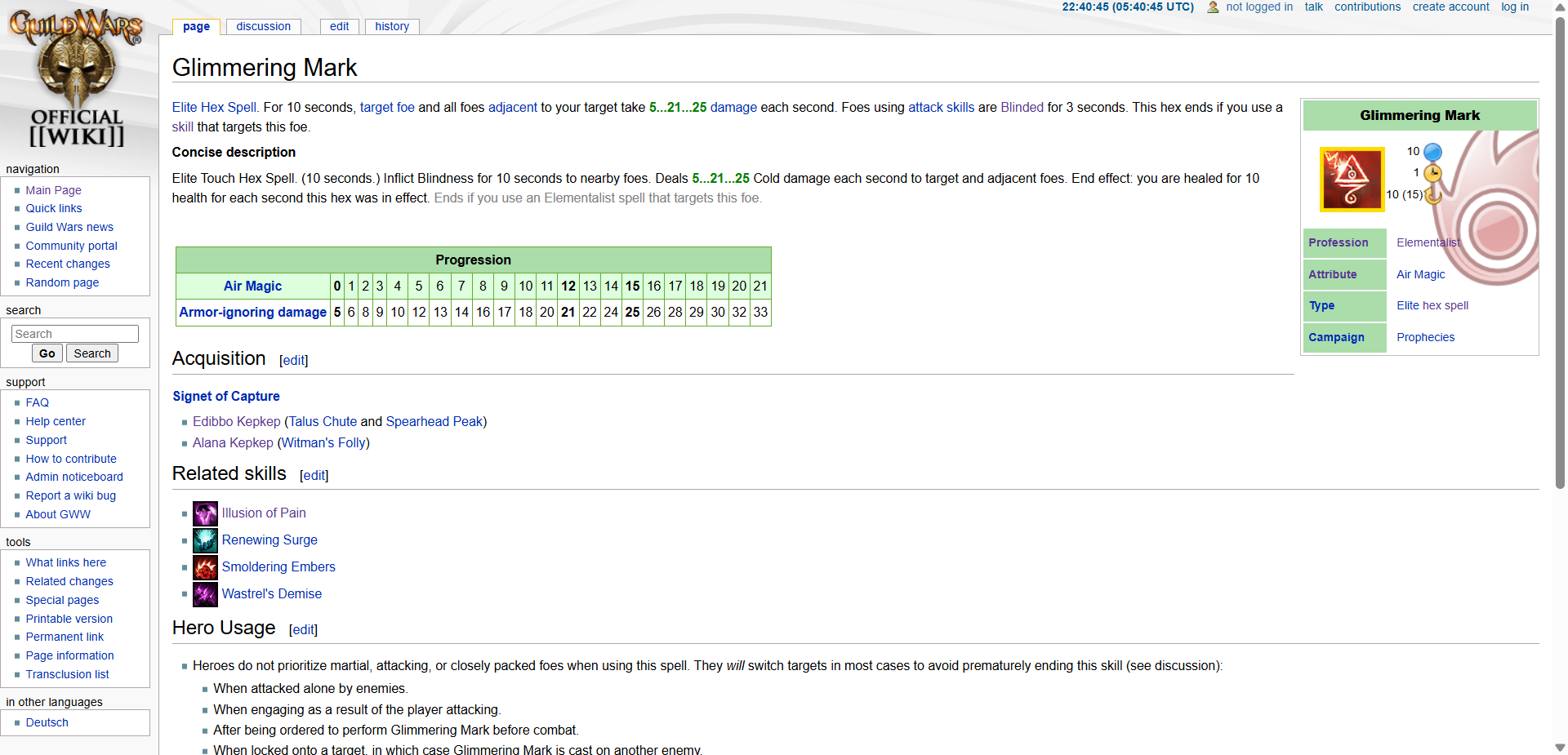
Task: Open Special pages link
Action: [62, 600]
